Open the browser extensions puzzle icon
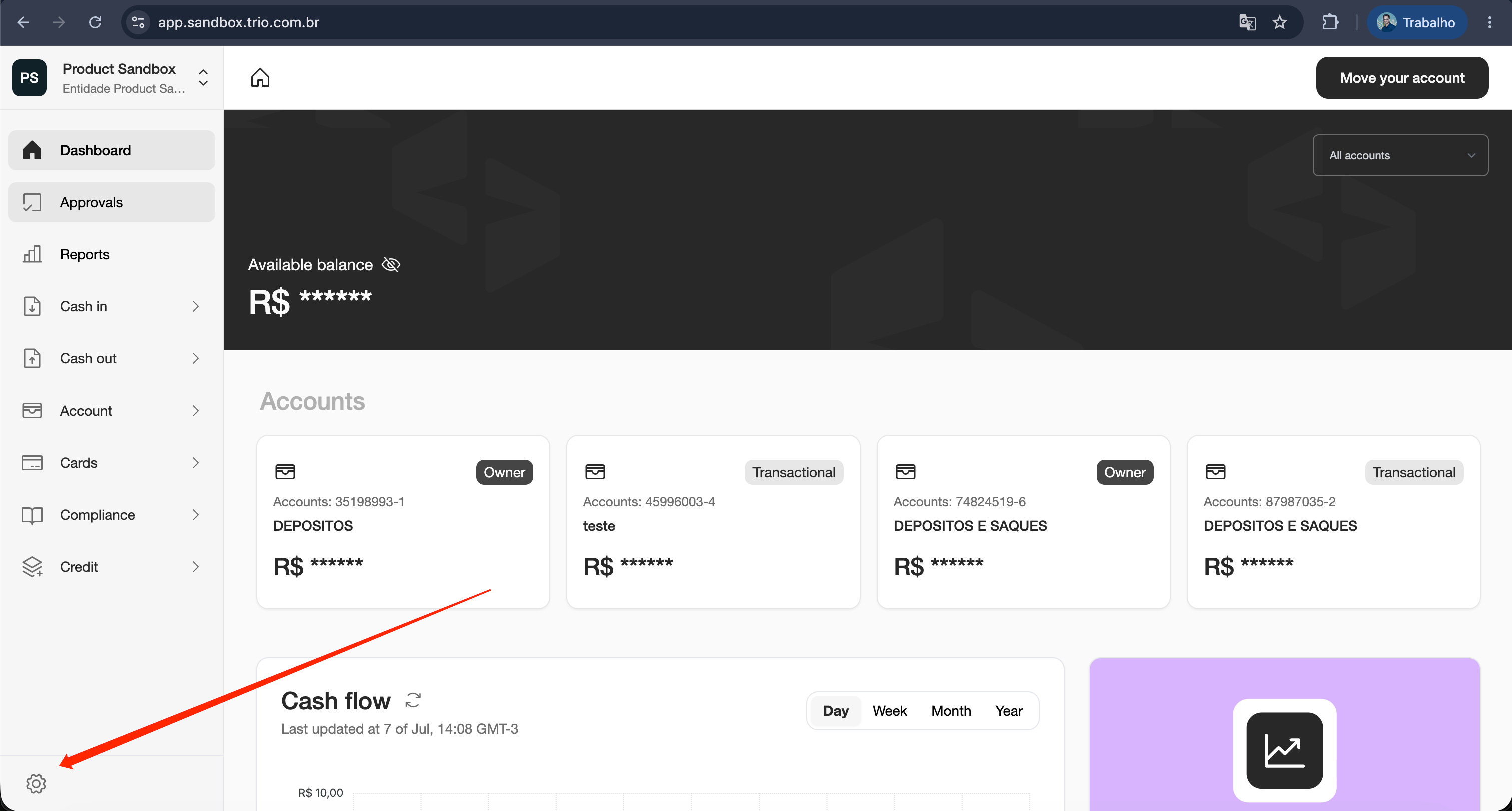The width and height of the screenshot is (1512, 811). click(1331, 23)
